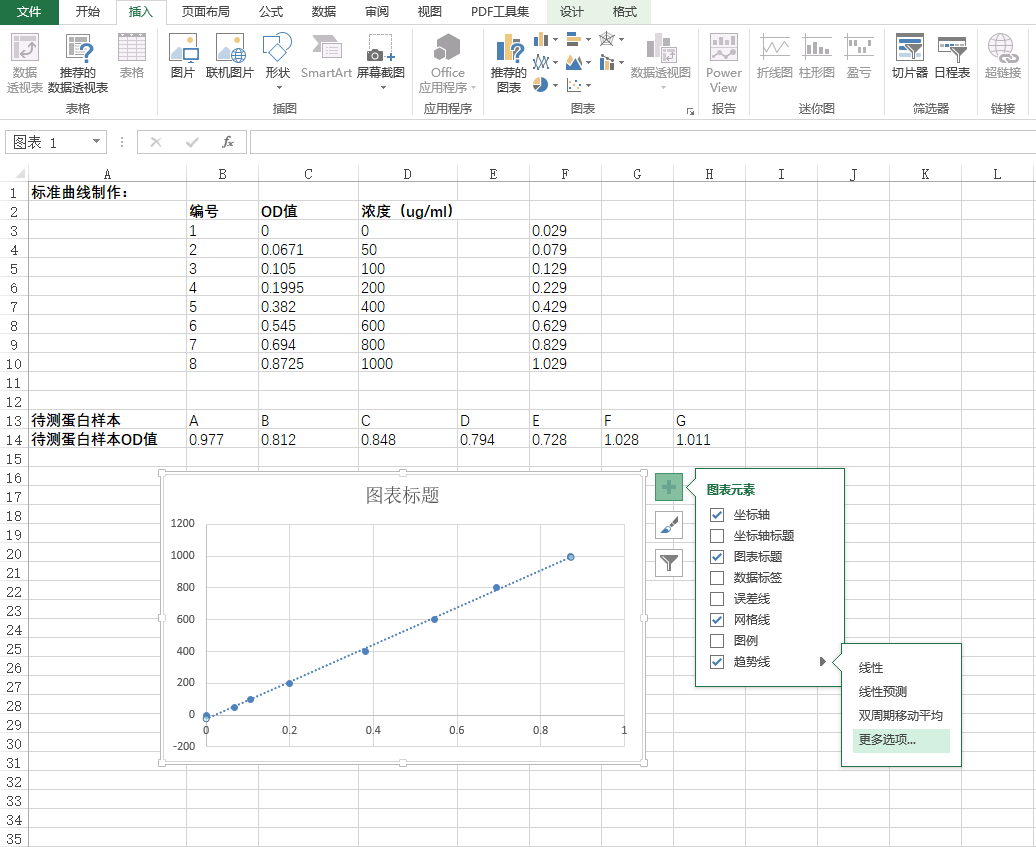Click the 图表标题 chart title text
The height and width of the screenshot is (847, 1036).
[402, 495]
